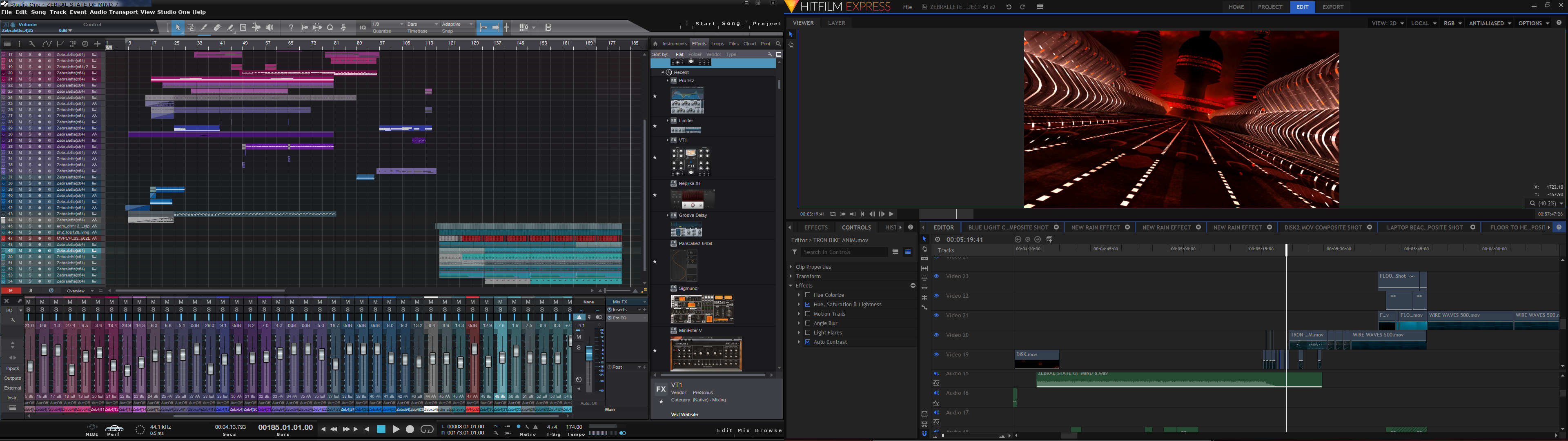Expand the Transform section in HitFilm Controls
The image size is (1568, 441).
click(x=791, y=276)
